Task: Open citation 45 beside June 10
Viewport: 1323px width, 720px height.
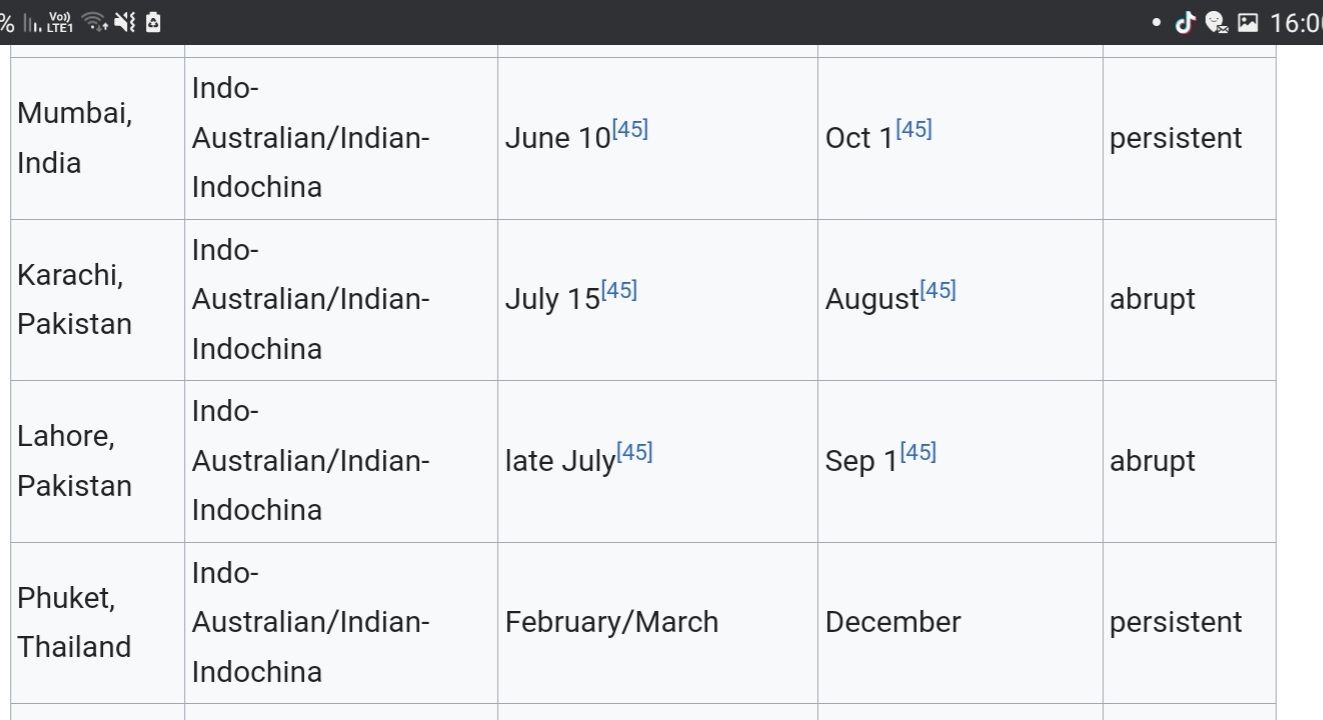Action: click(x=630, y=129)
